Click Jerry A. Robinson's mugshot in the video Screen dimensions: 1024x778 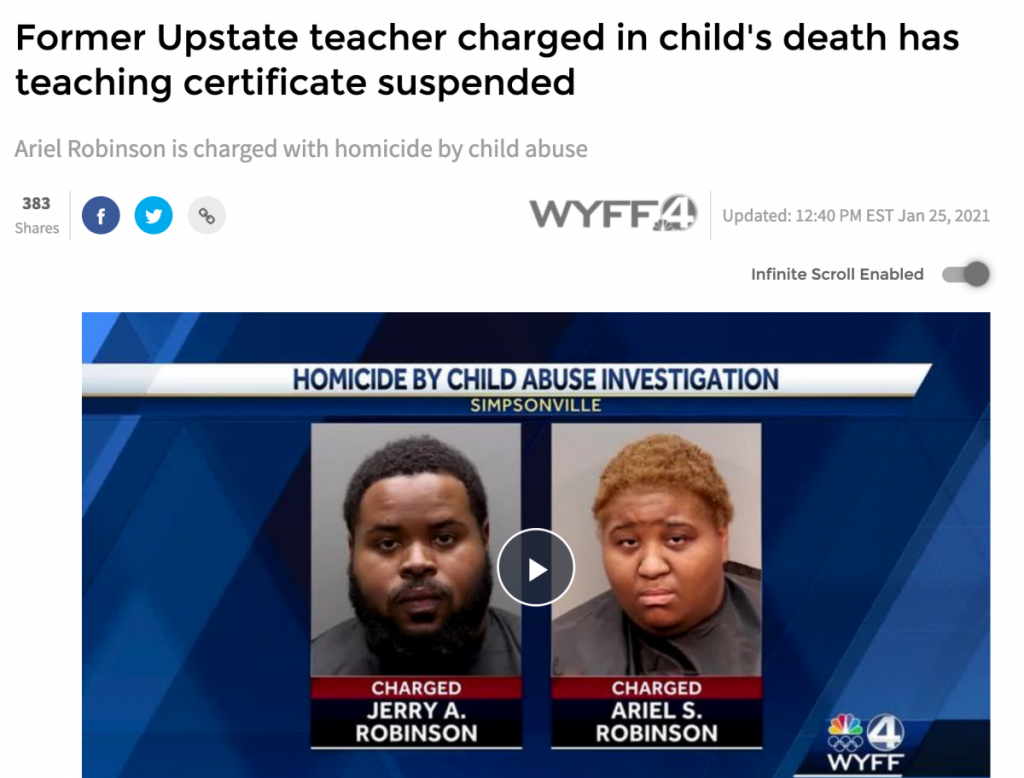[416, 549]
